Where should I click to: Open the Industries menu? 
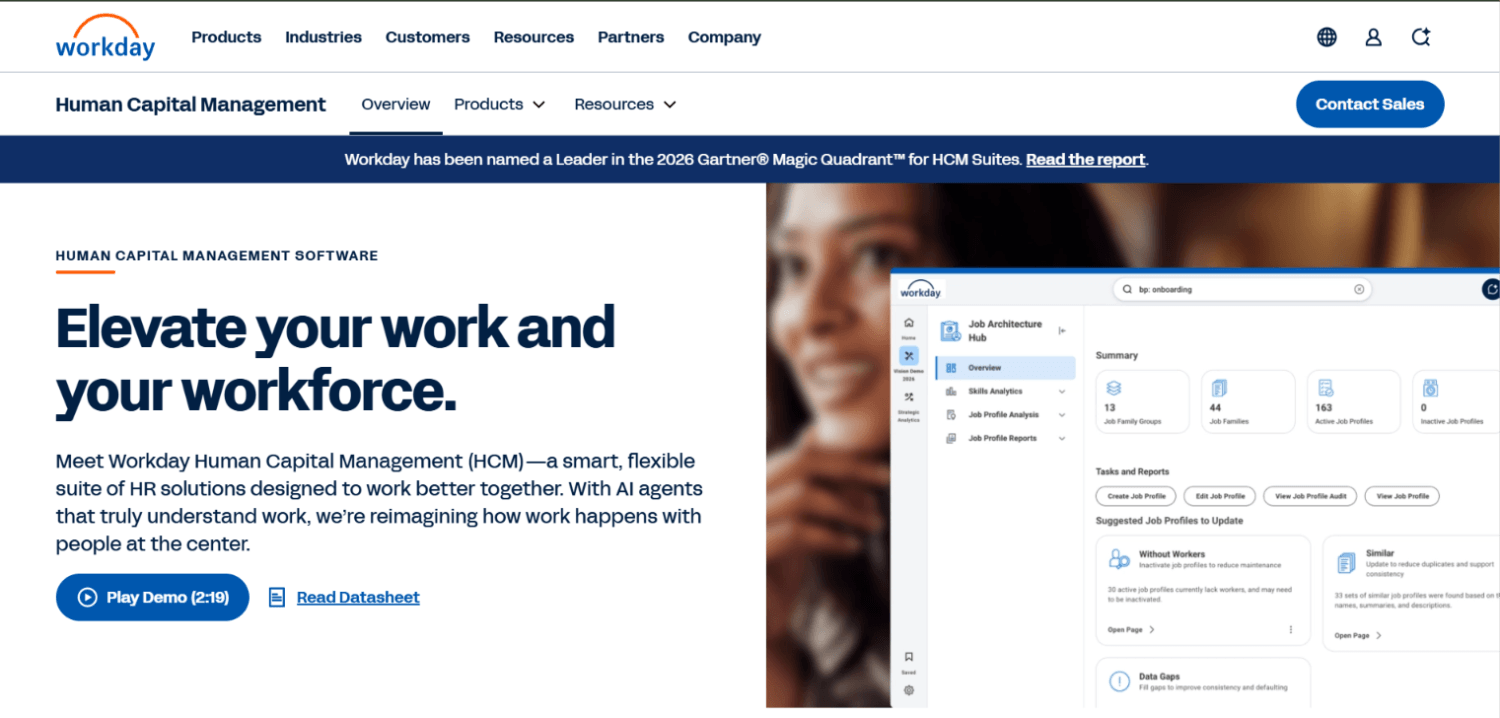tap(323, 37)
